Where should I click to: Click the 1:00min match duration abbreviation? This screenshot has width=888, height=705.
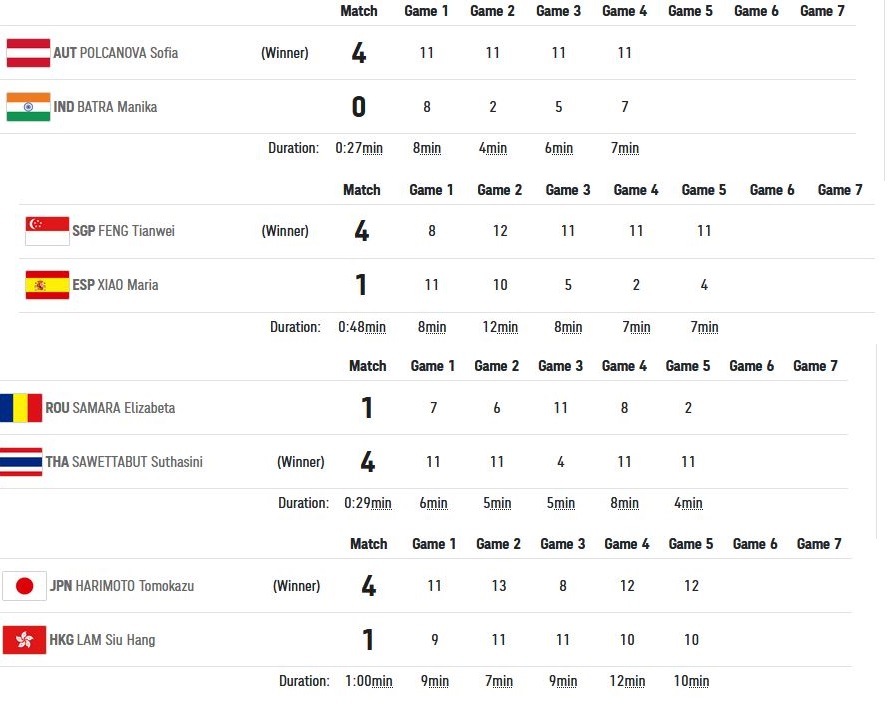pos(369,681)
